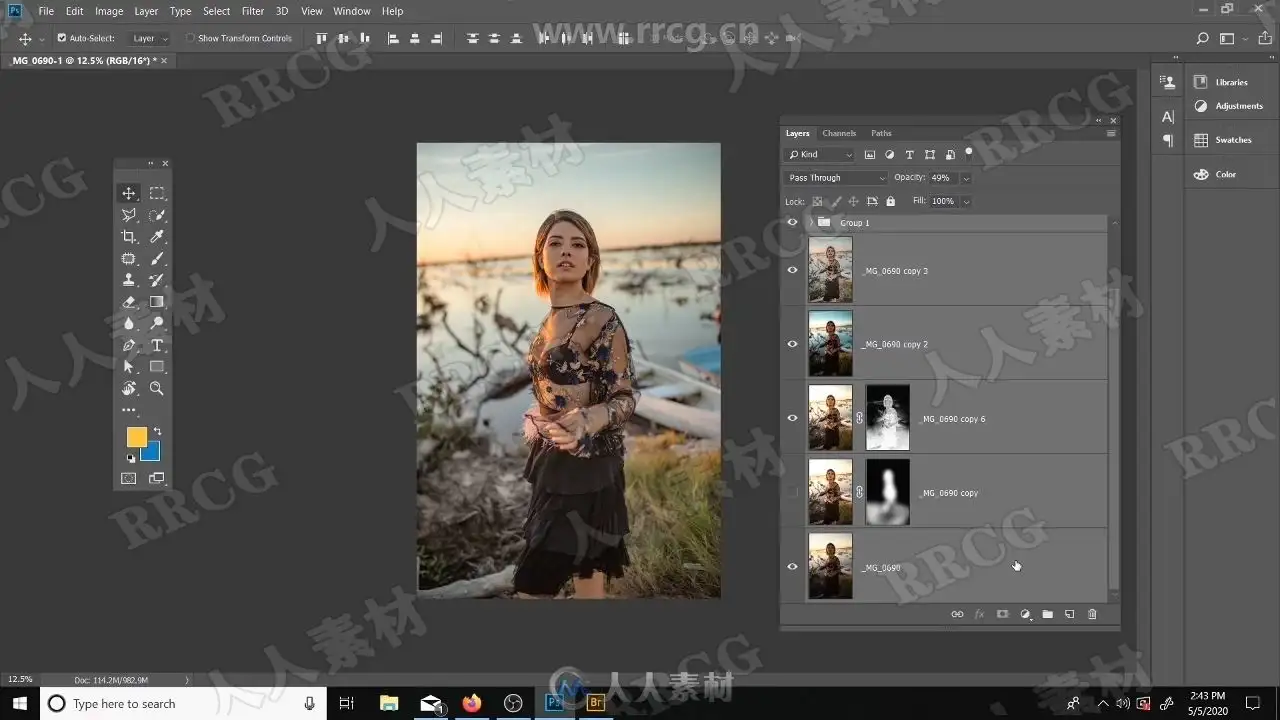The height and width of the screenshot is (720, 1280).
Task: Open Firefox from the taskbar
Action: click(x=472, y=703)
